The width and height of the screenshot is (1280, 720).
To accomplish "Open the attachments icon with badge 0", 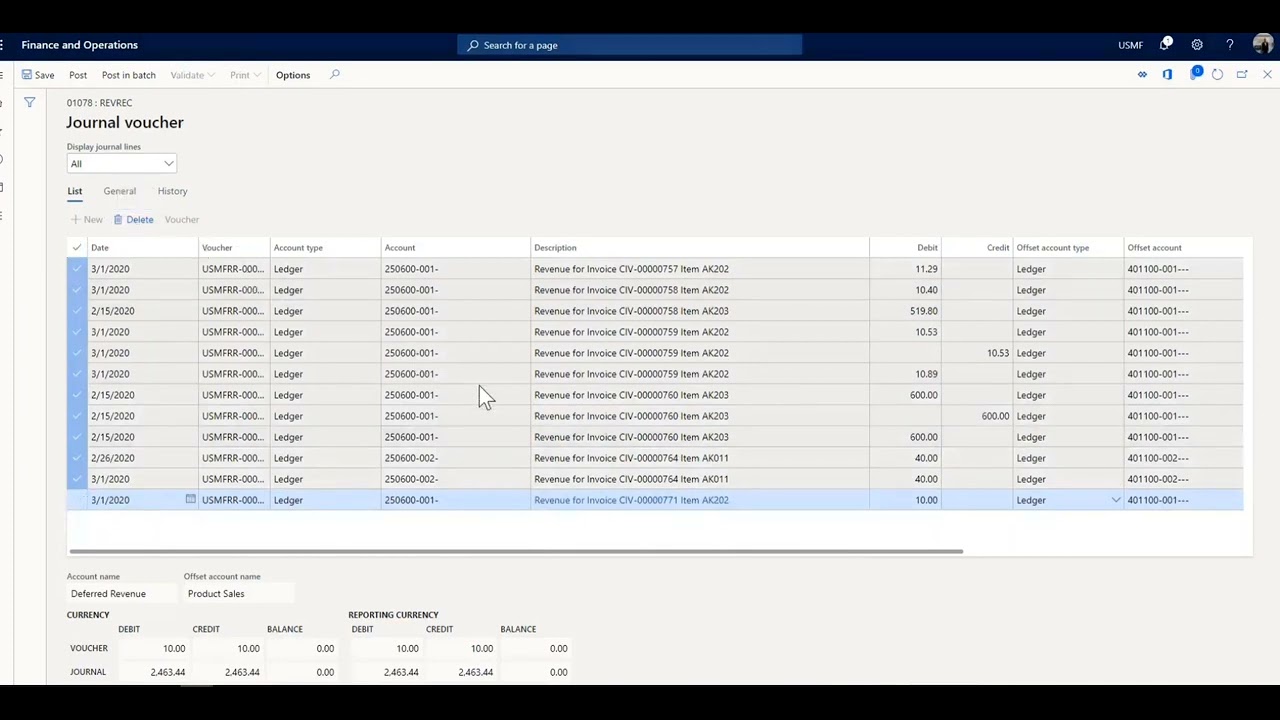I will coord(1195,74).
